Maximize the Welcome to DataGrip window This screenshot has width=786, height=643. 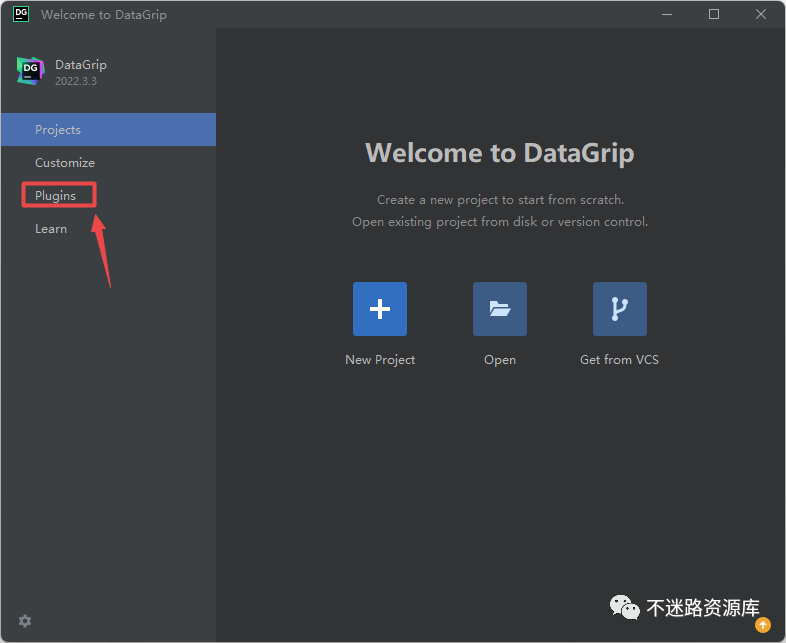click(714, 15)
